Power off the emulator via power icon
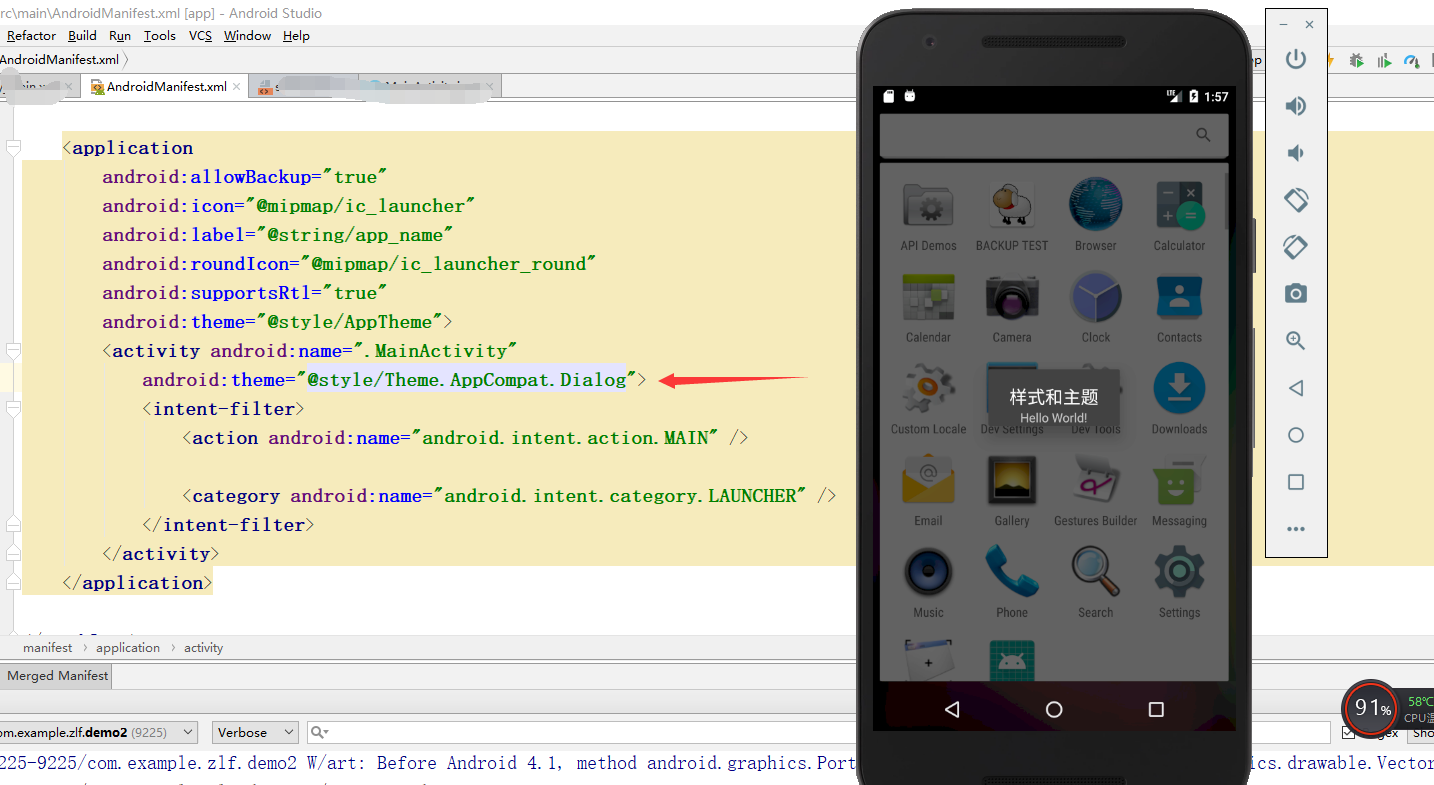1434x785 pixels. [x=1296, y=59]
